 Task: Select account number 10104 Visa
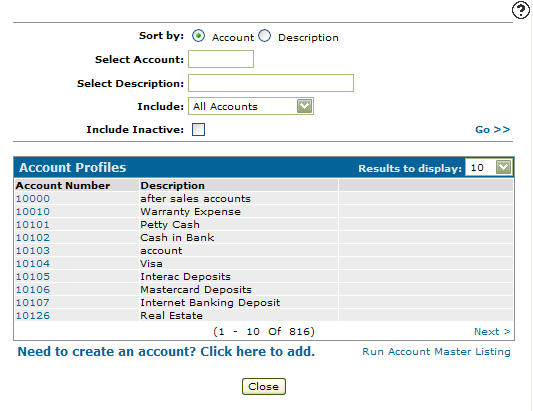33,263
